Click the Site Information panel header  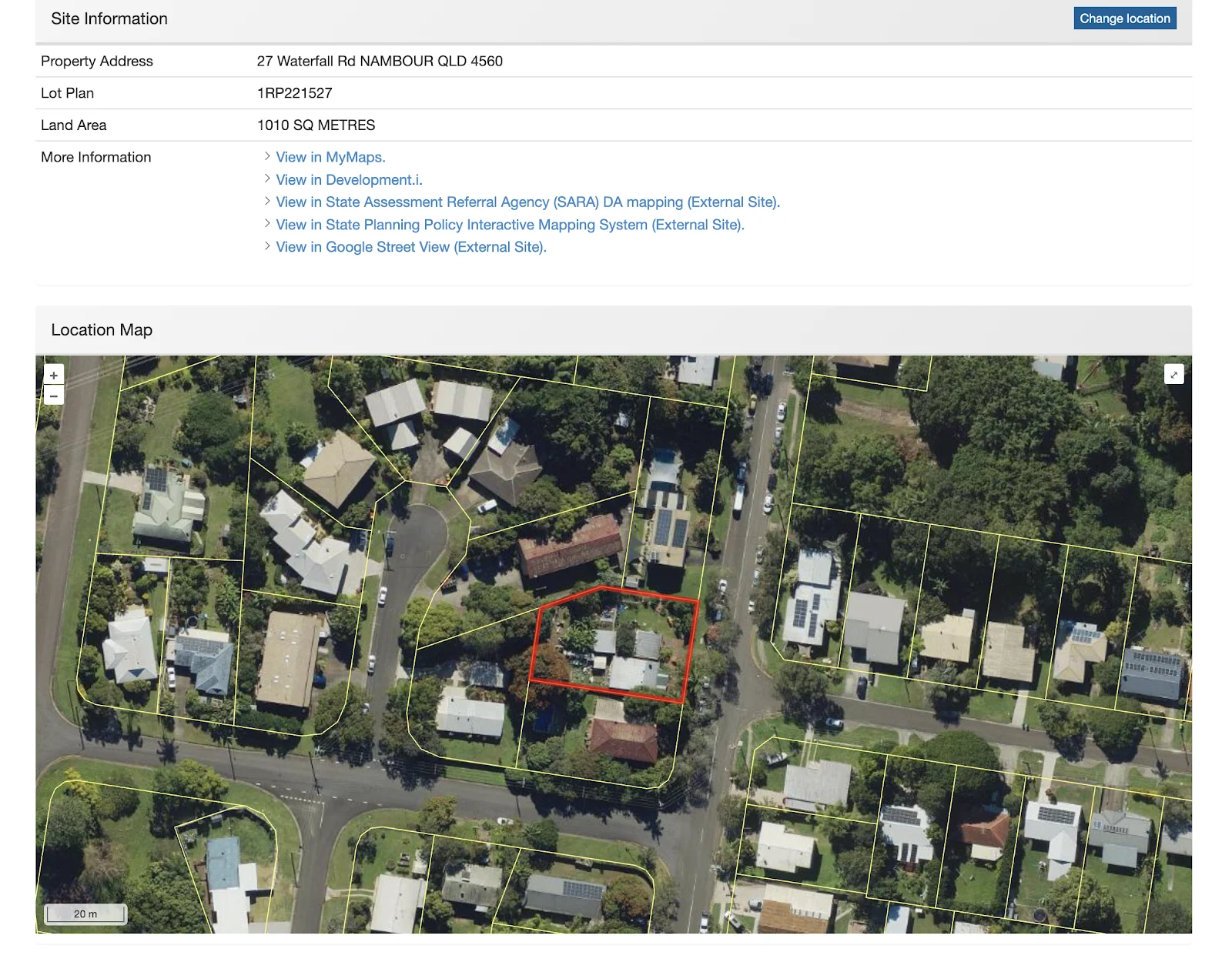point(614,21)
